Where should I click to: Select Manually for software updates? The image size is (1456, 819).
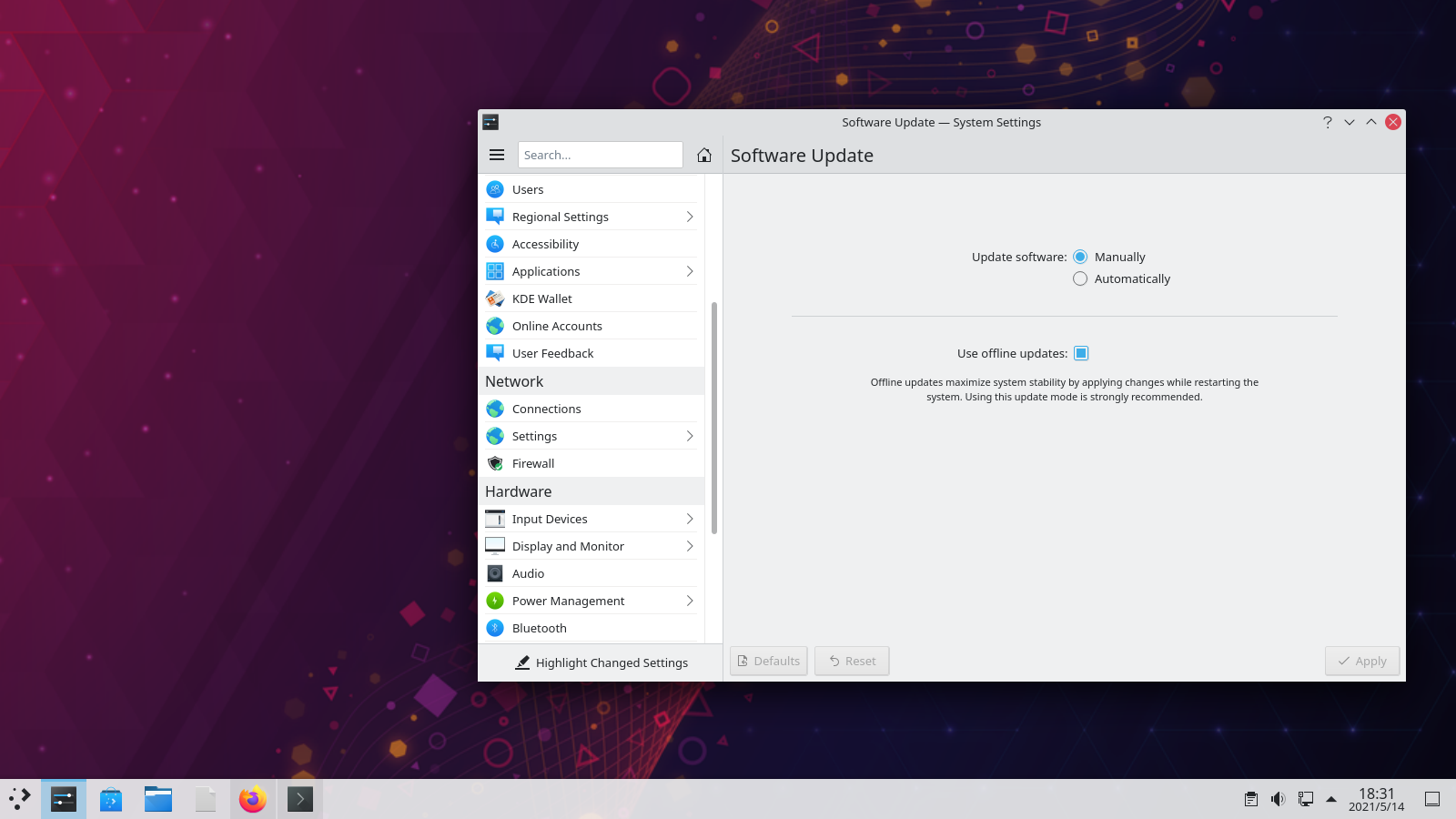tap(1079, 257)
